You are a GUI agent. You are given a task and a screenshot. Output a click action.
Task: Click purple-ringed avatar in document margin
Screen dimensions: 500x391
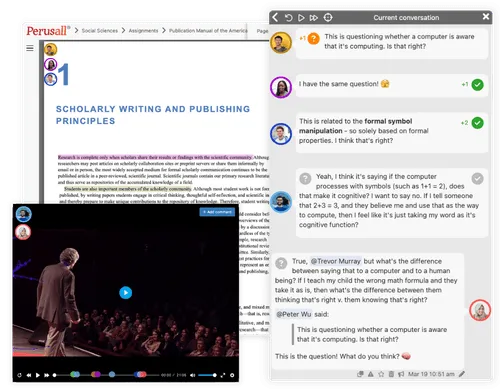[51, 64]
